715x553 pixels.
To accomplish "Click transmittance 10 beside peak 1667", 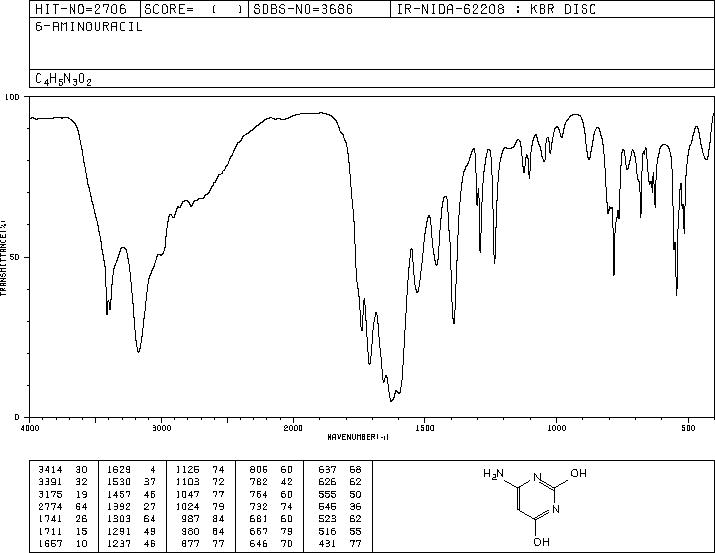I will point(81,544).
